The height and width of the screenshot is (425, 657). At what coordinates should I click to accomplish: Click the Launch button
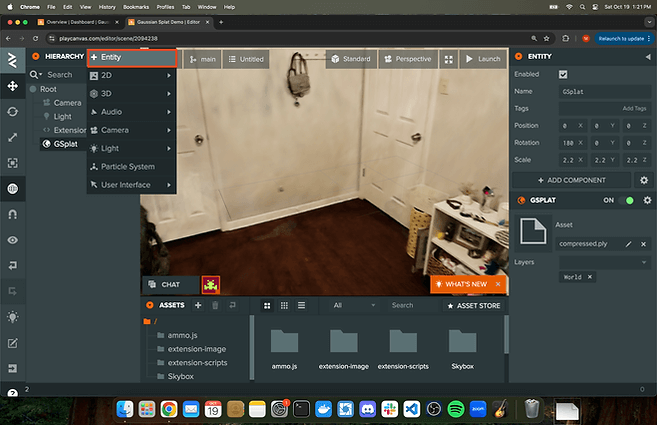[x=482, y=59]
